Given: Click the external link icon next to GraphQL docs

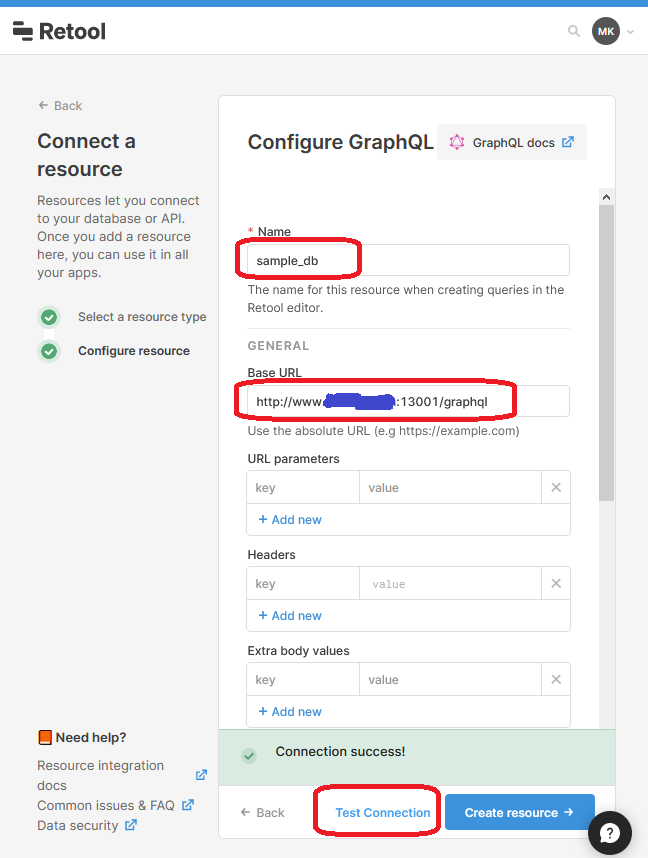Looking at the screenshot, I should [x=568, y=142].
